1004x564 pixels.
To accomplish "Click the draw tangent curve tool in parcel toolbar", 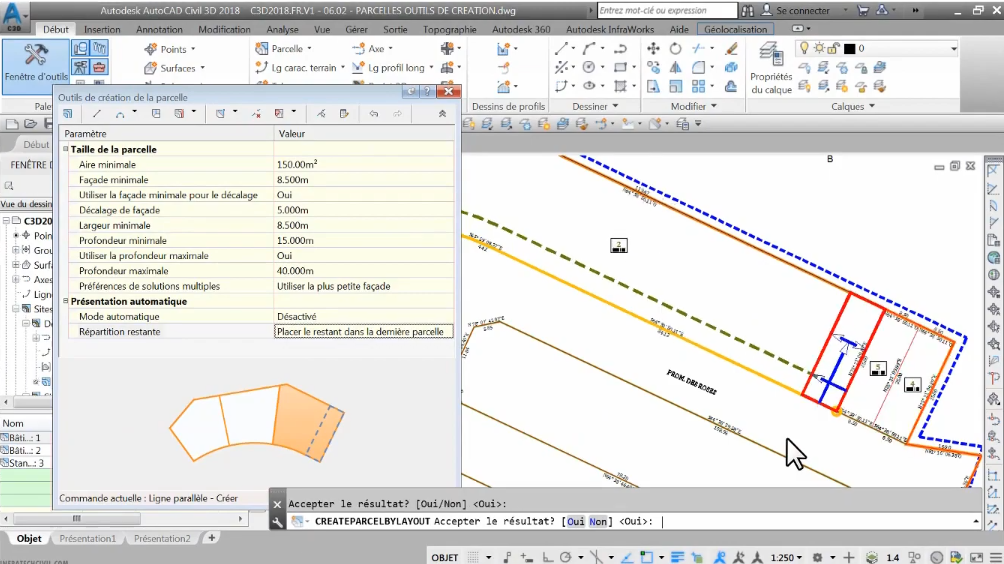I will (120, 113).
